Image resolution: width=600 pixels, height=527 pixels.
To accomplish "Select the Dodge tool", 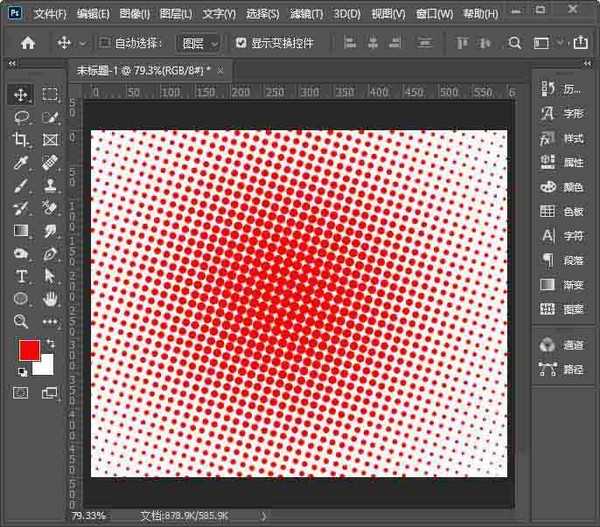I will pyautogui.click(x=21, y=253).
